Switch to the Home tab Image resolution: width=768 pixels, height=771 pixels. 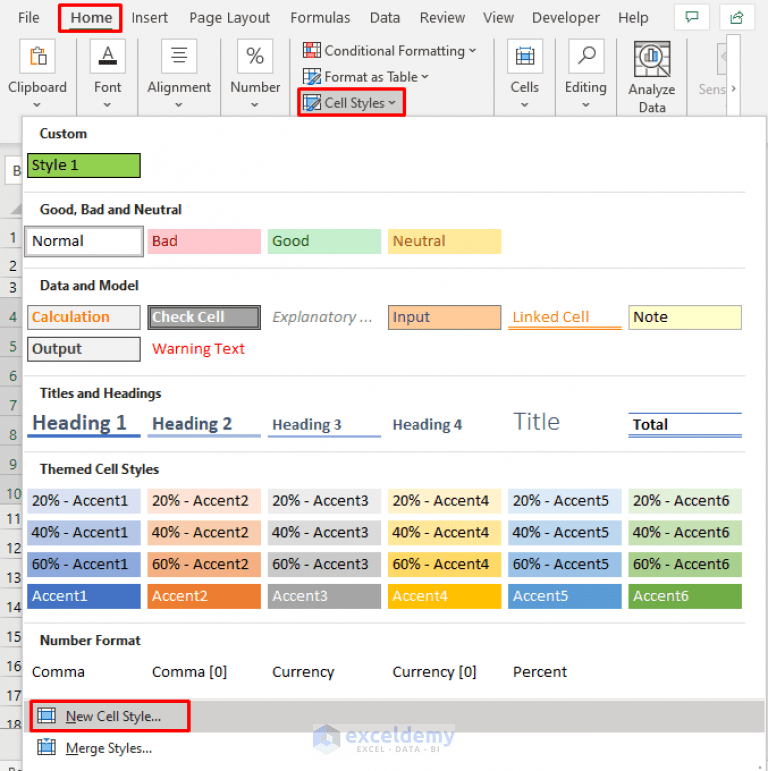[x=91, y=18]
